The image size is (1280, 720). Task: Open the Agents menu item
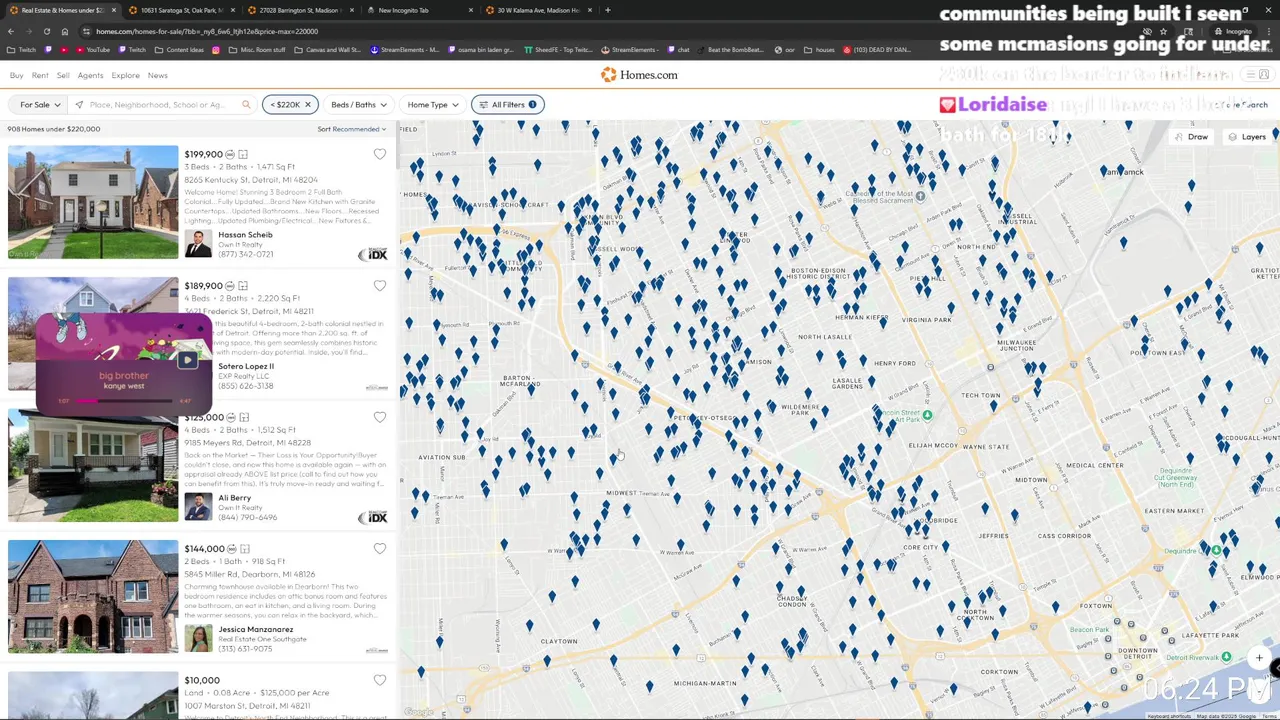click(x=90, y=75)
